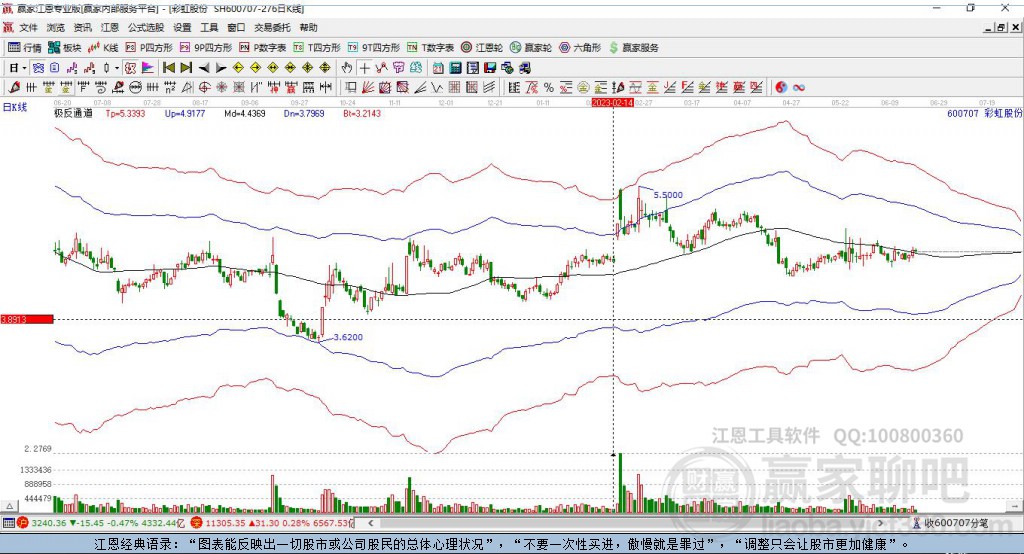Open the 9P四方形 tool
Viewport: 1024px width, 554px height.
point(206,48)
